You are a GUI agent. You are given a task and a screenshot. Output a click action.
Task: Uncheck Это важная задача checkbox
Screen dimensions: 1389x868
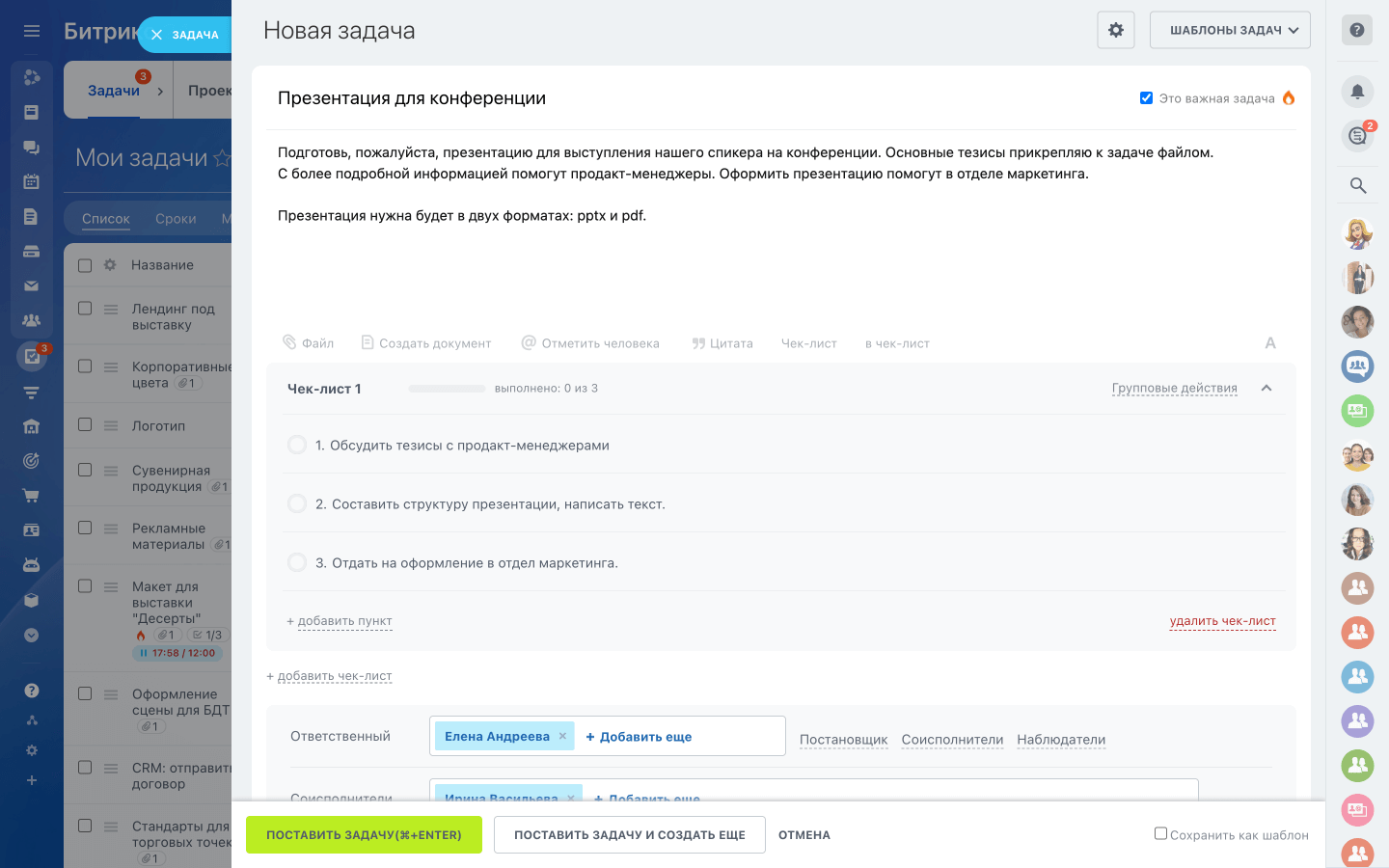(1146, 97)
